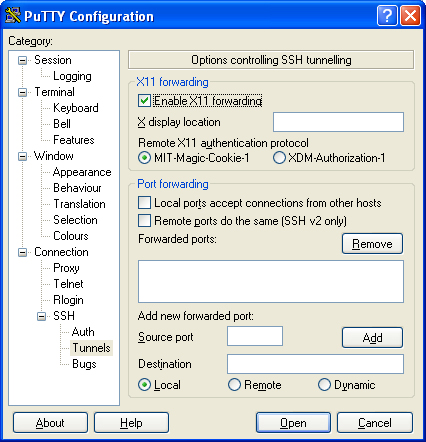This screenshot has width=426, height=442.
Task: Go to the Proxy settings category
Action: pos(66,268)
